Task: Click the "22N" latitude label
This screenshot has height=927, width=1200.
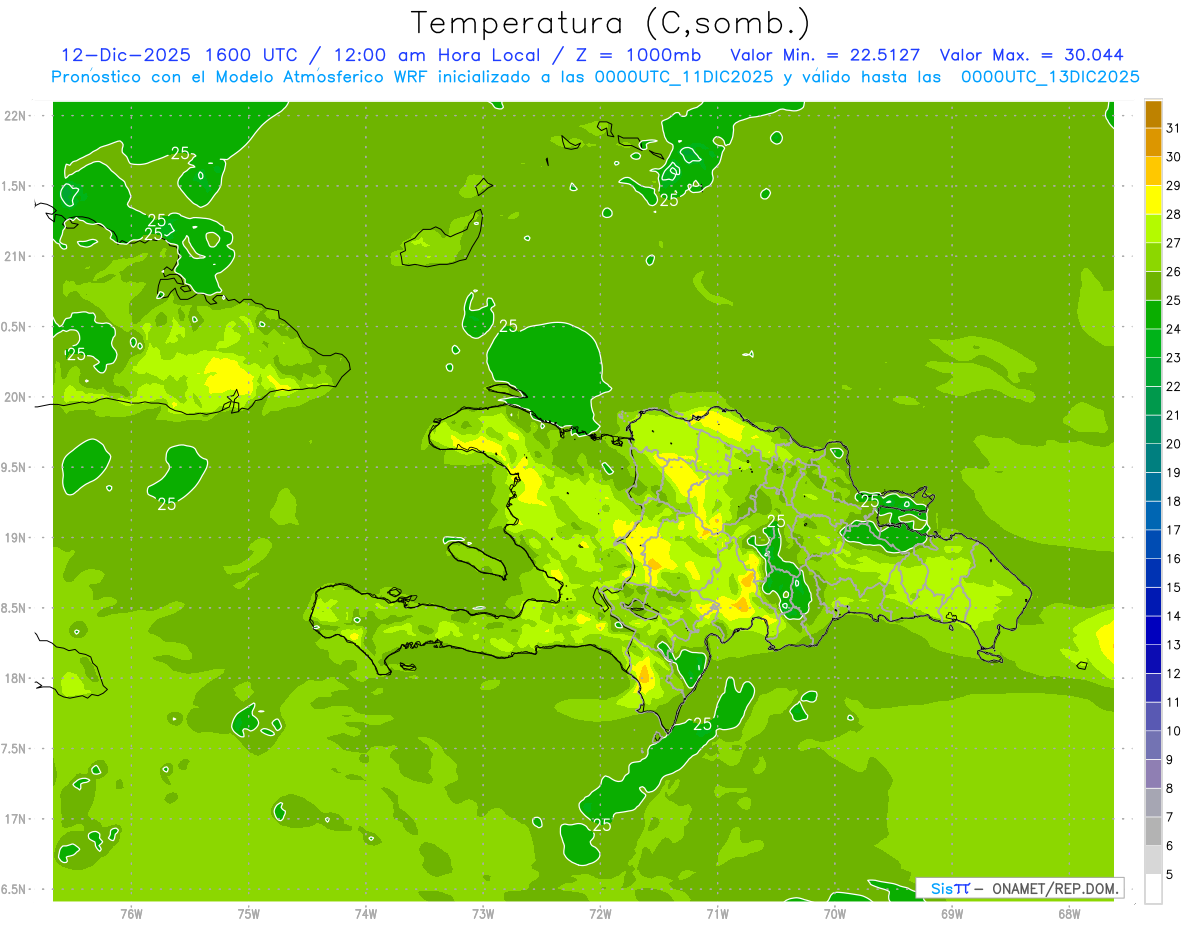Action: (x=16, y=115)
